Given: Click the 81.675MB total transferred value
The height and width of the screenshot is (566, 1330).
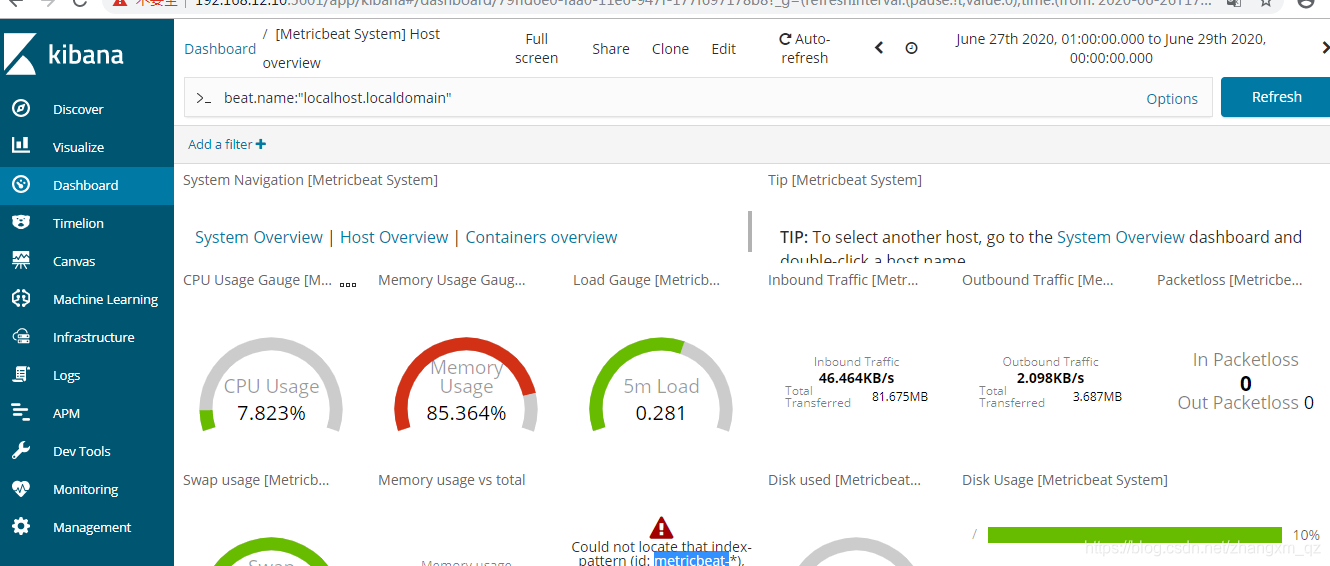Looking at the screenshot, I should [900, 397].
